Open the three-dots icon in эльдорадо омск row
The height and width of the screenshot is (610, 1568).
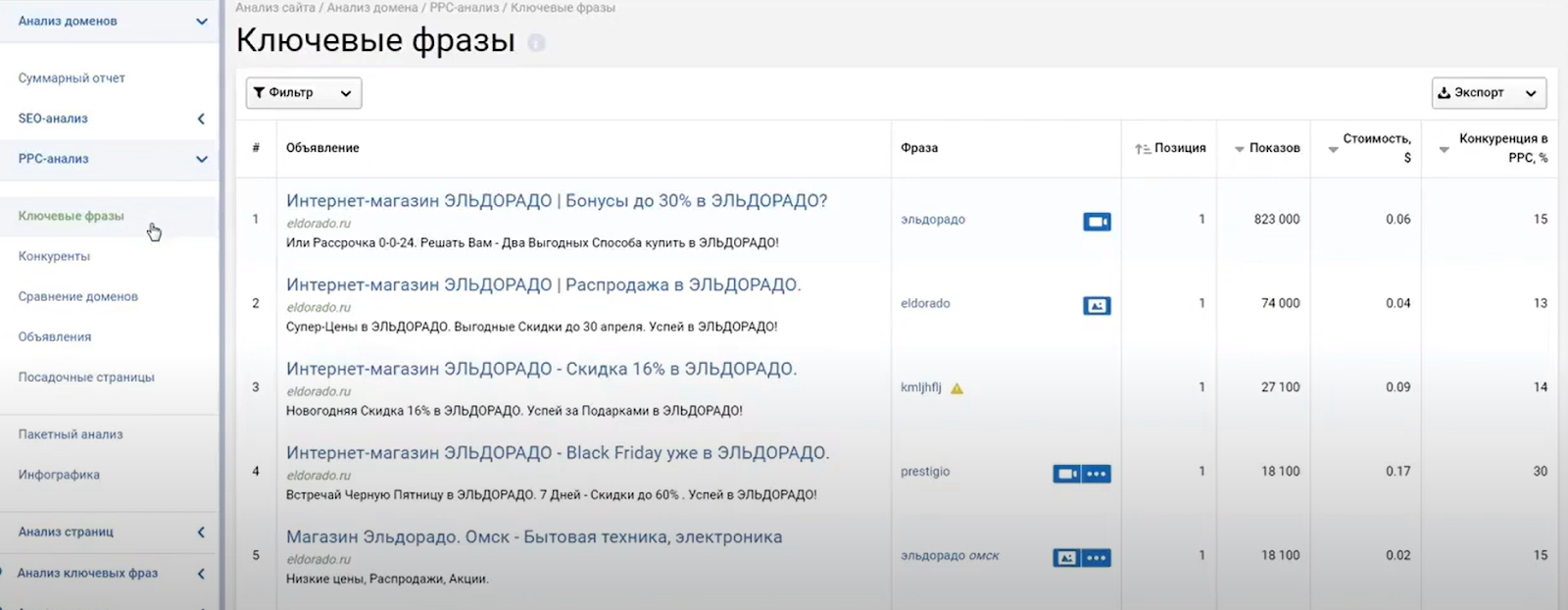click(1097, 558)
